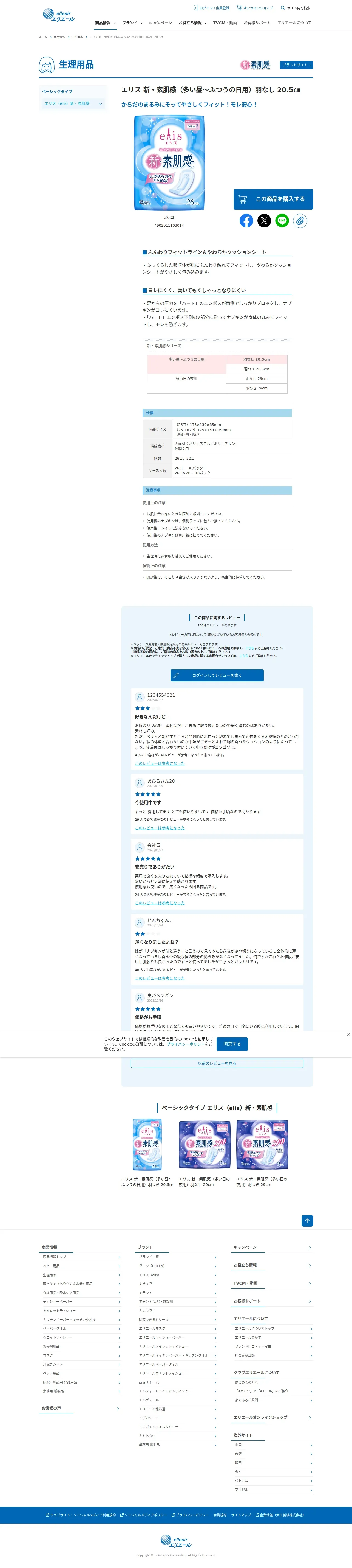This screenshot has width=352, height=1568.
Task: Click ログインしてレビューを書く button
Action: [217, 675]
